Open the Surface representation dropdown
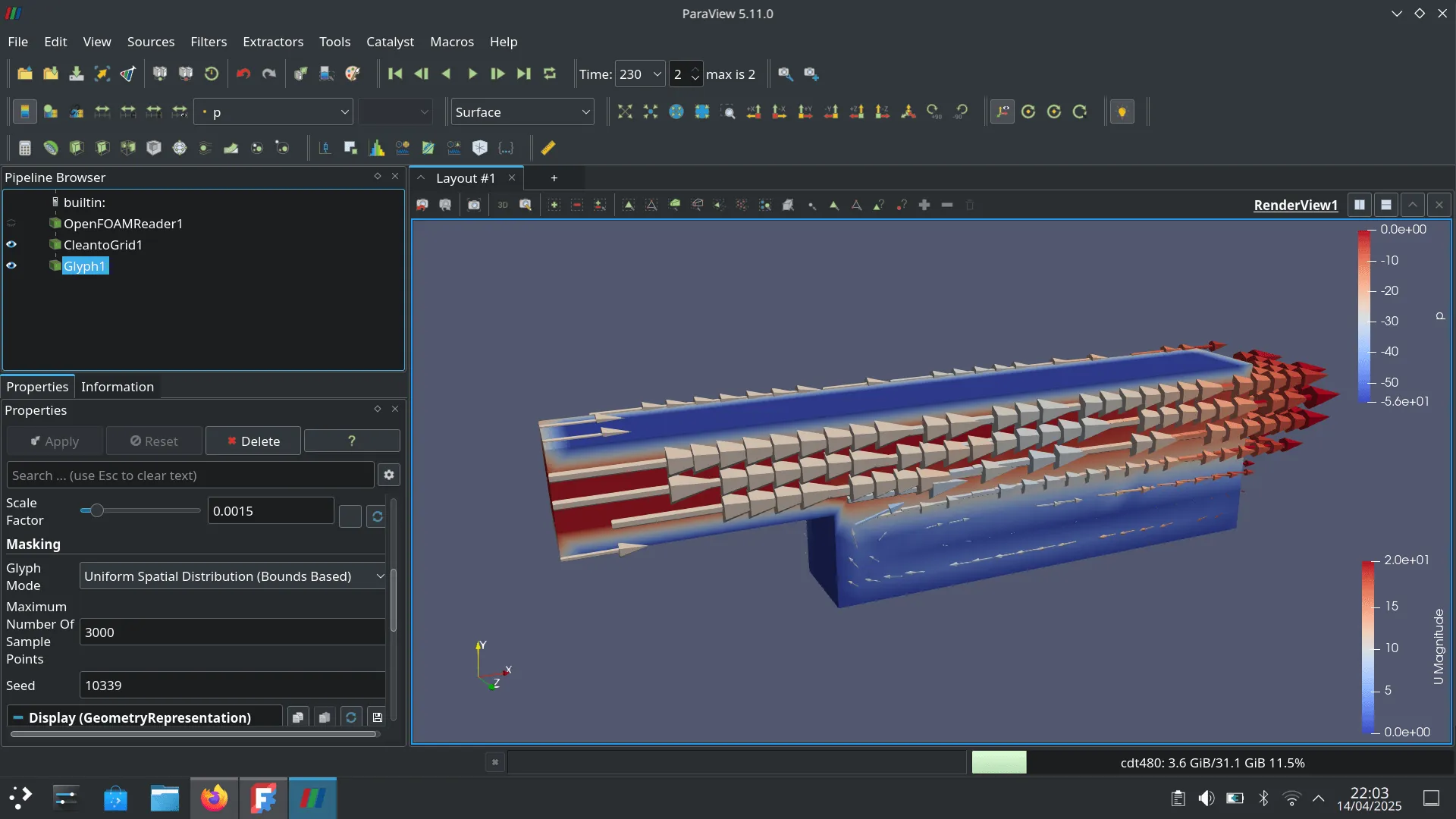Viewport: 1456px width, 819px height. (522, 112)
